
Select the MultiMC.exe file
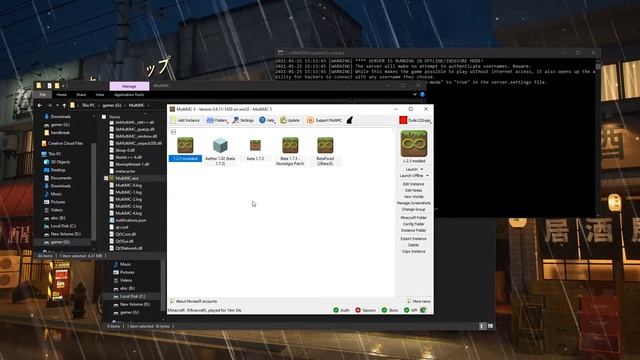(127, 178)
